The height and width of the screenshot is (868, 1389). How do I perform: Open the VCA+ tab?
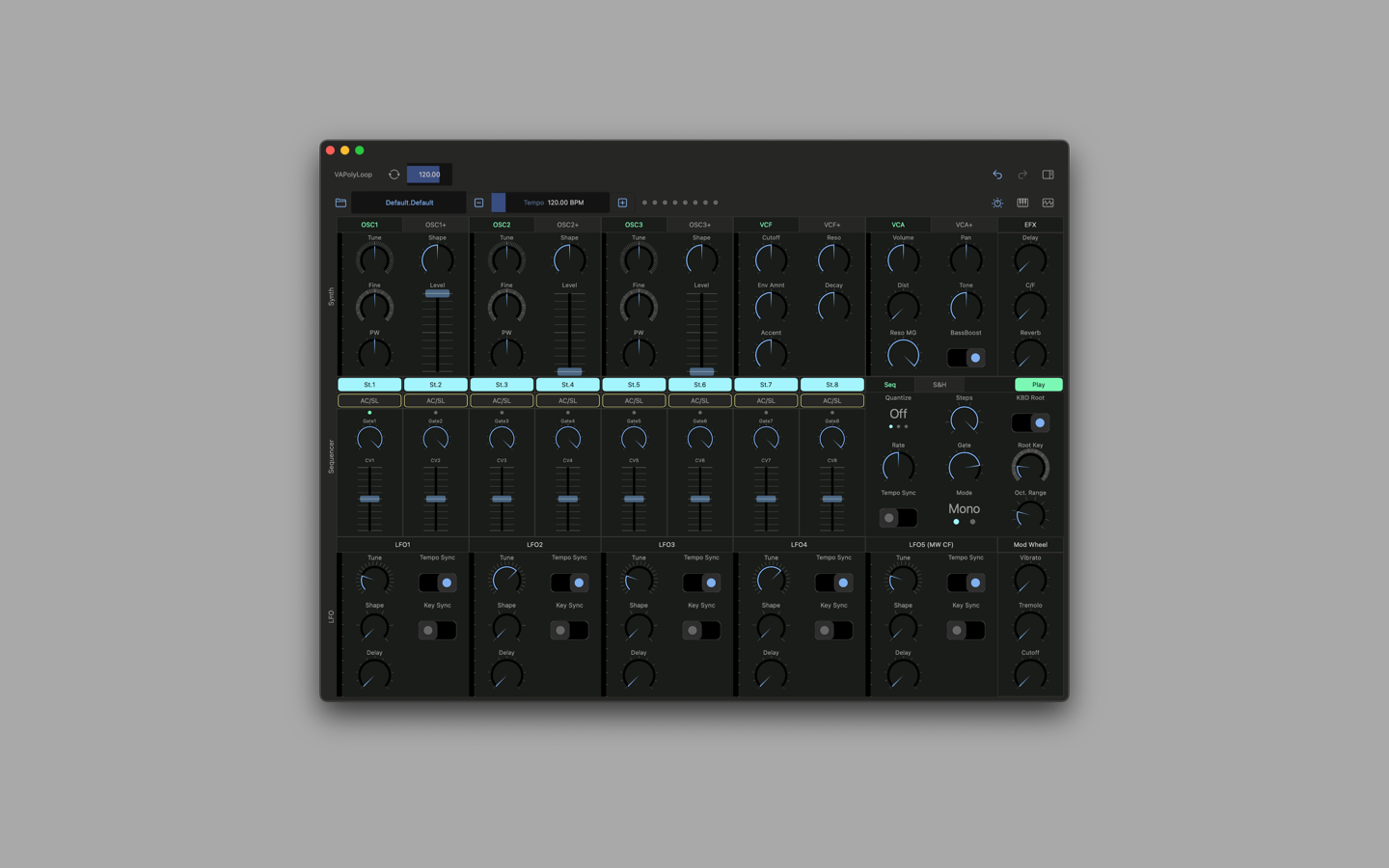click(964, 225)
